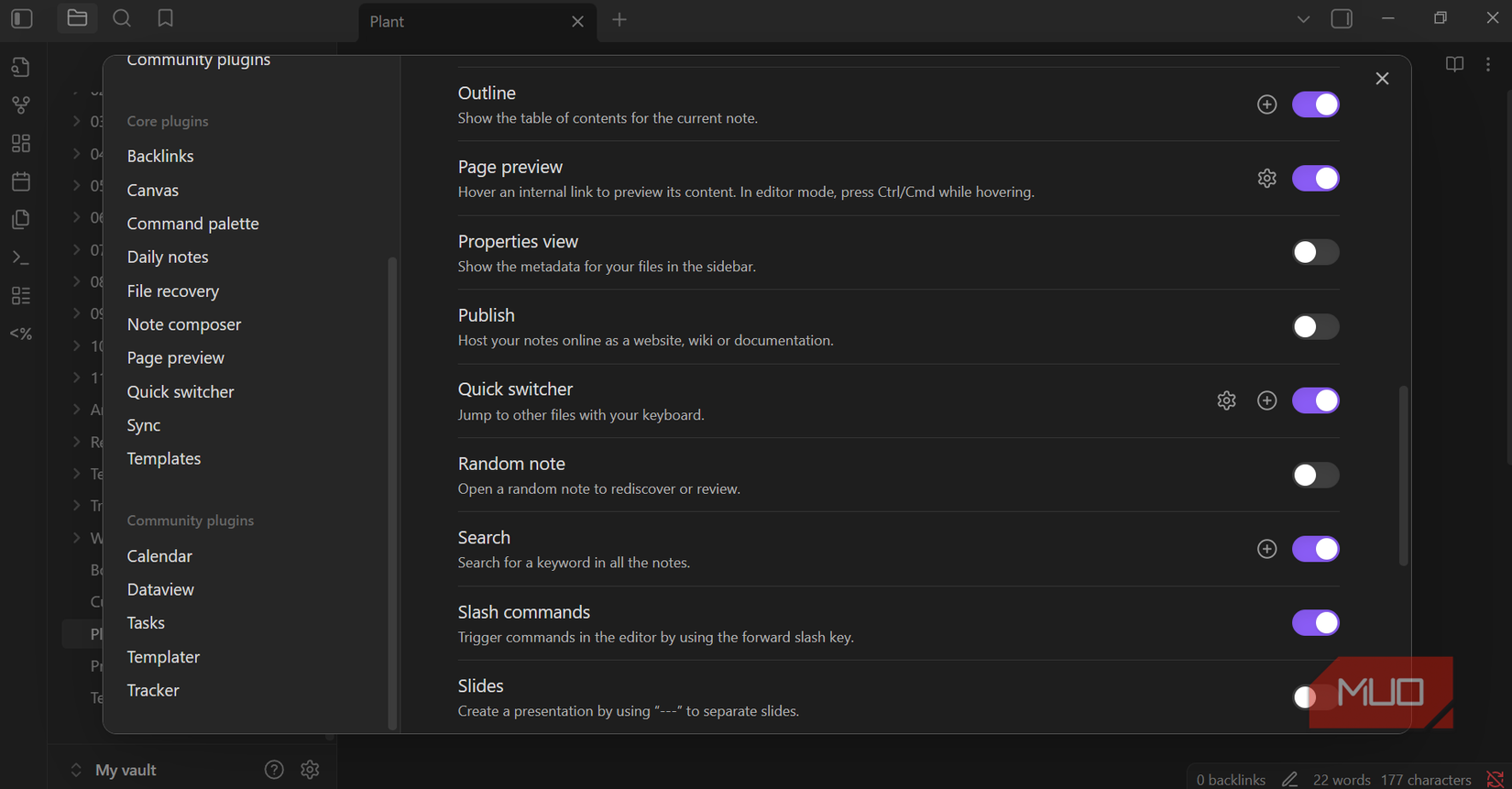Click the help icon near My vault
The image size is (1512, 789).
coord(274,770)
